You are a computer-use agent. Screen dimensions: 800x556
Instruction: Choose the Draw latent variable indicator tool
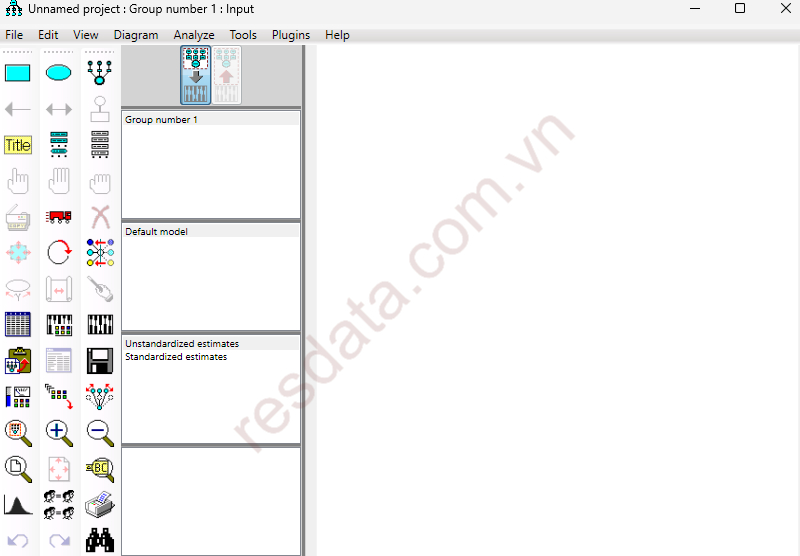100,73
